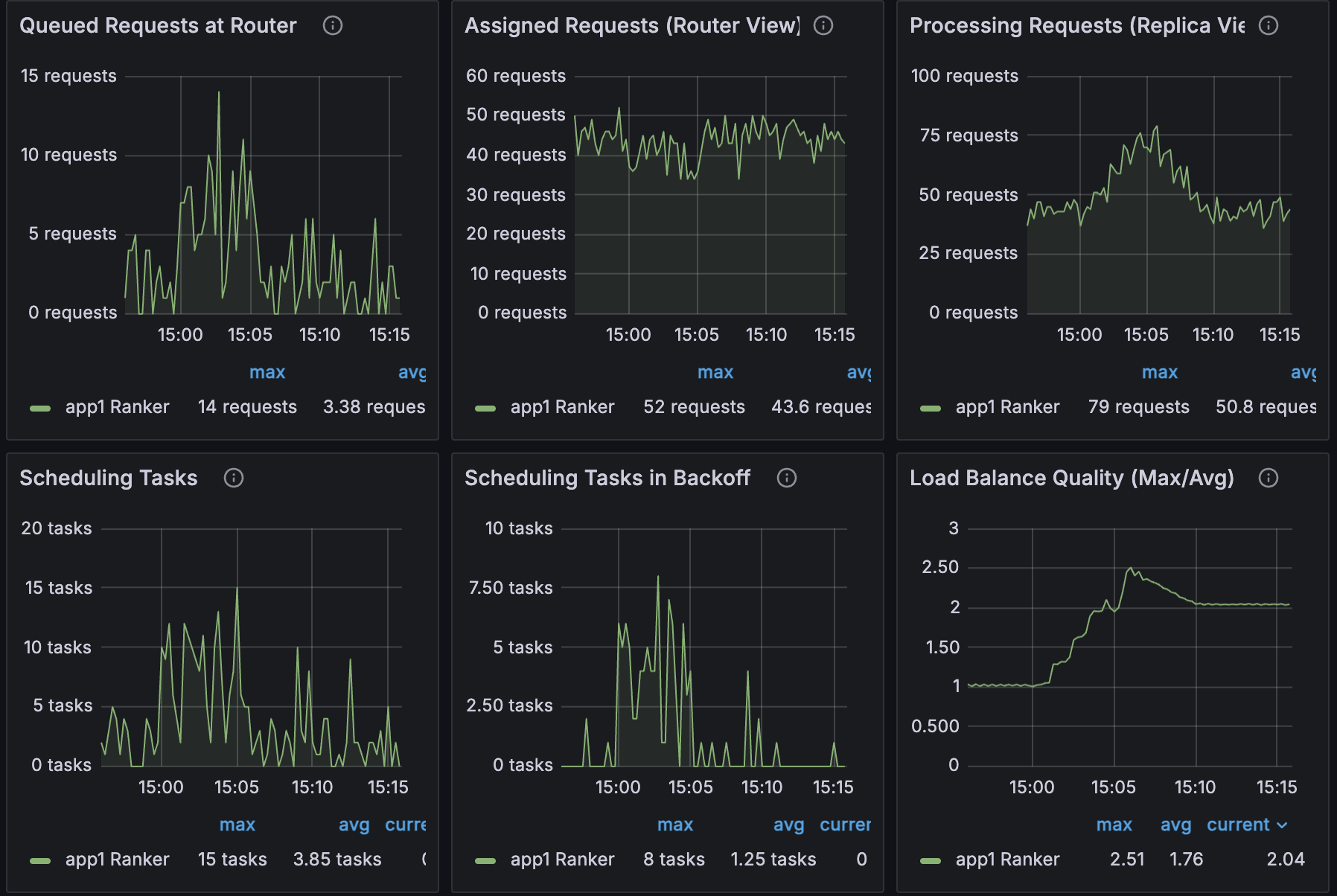Viewport: 1337px width, 896px height.
Task: Click the info icon on Queued Requests at Router
Action: tap(334, 25)
